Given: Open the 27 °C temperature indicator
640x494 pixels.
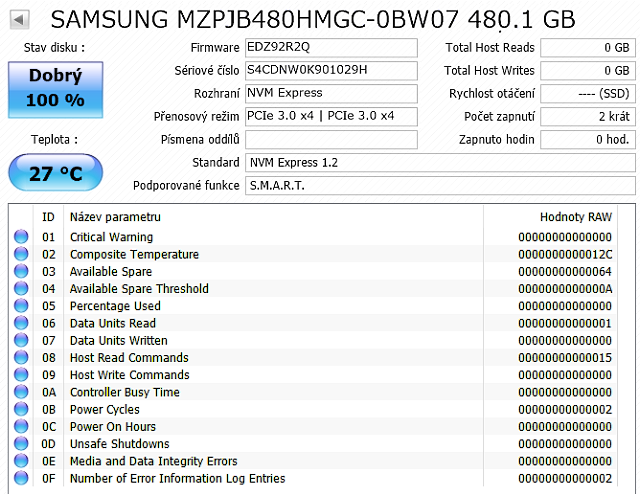Looking at the screenshot, I should tap(56, 173).
